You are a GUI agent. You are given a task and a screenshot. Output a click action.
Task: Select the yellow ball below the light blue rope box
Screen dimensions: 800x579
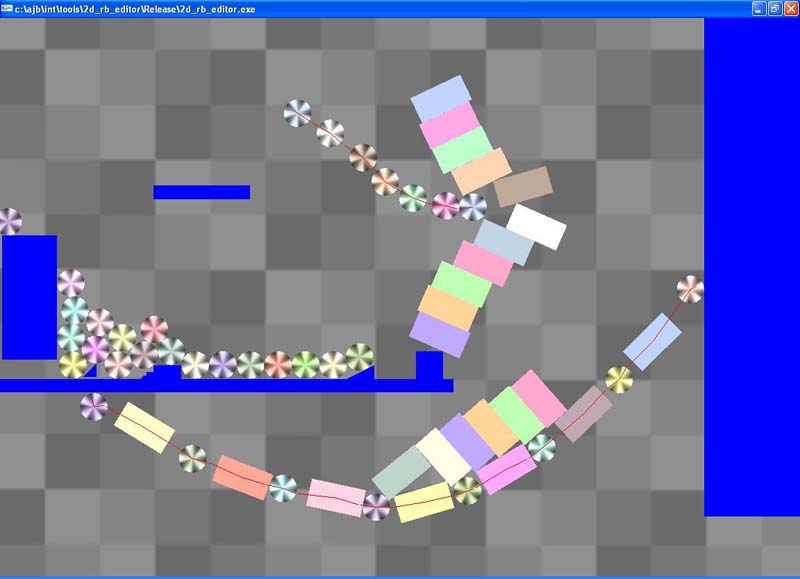619,380
